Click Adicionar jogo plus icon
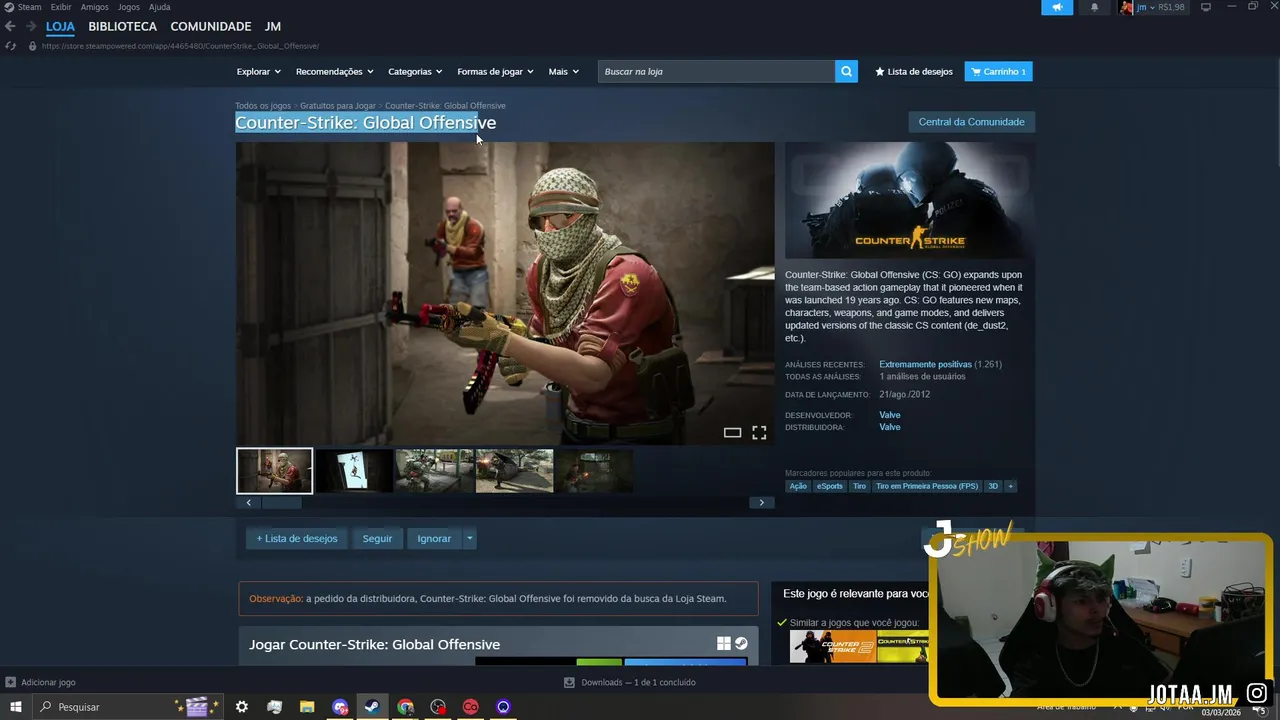1280x720 pixels. click(x=10, y=682)
